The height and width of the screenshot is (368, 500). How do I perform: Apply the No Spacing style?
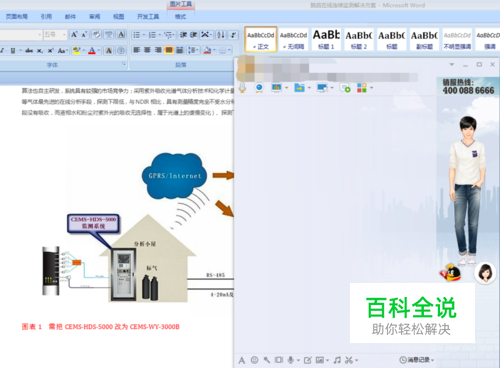coord(293,39)
